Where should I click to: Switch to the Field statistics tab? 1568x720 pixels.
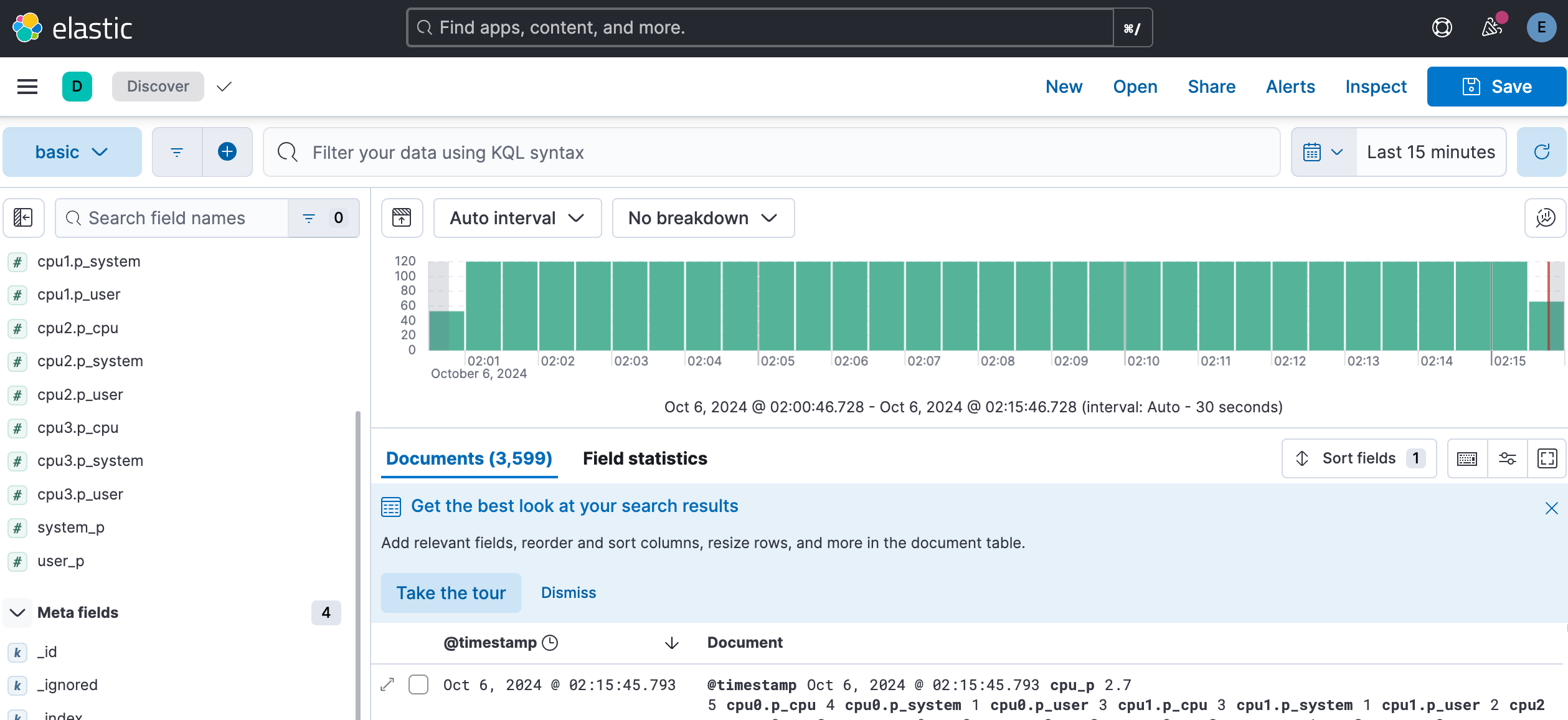[645, 458]
